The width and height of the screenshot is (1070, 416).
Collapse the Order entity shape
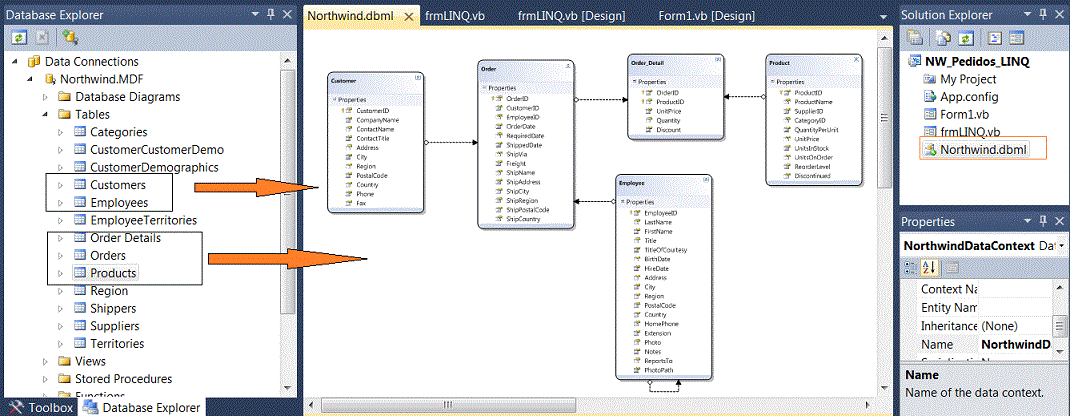point(568,66)
